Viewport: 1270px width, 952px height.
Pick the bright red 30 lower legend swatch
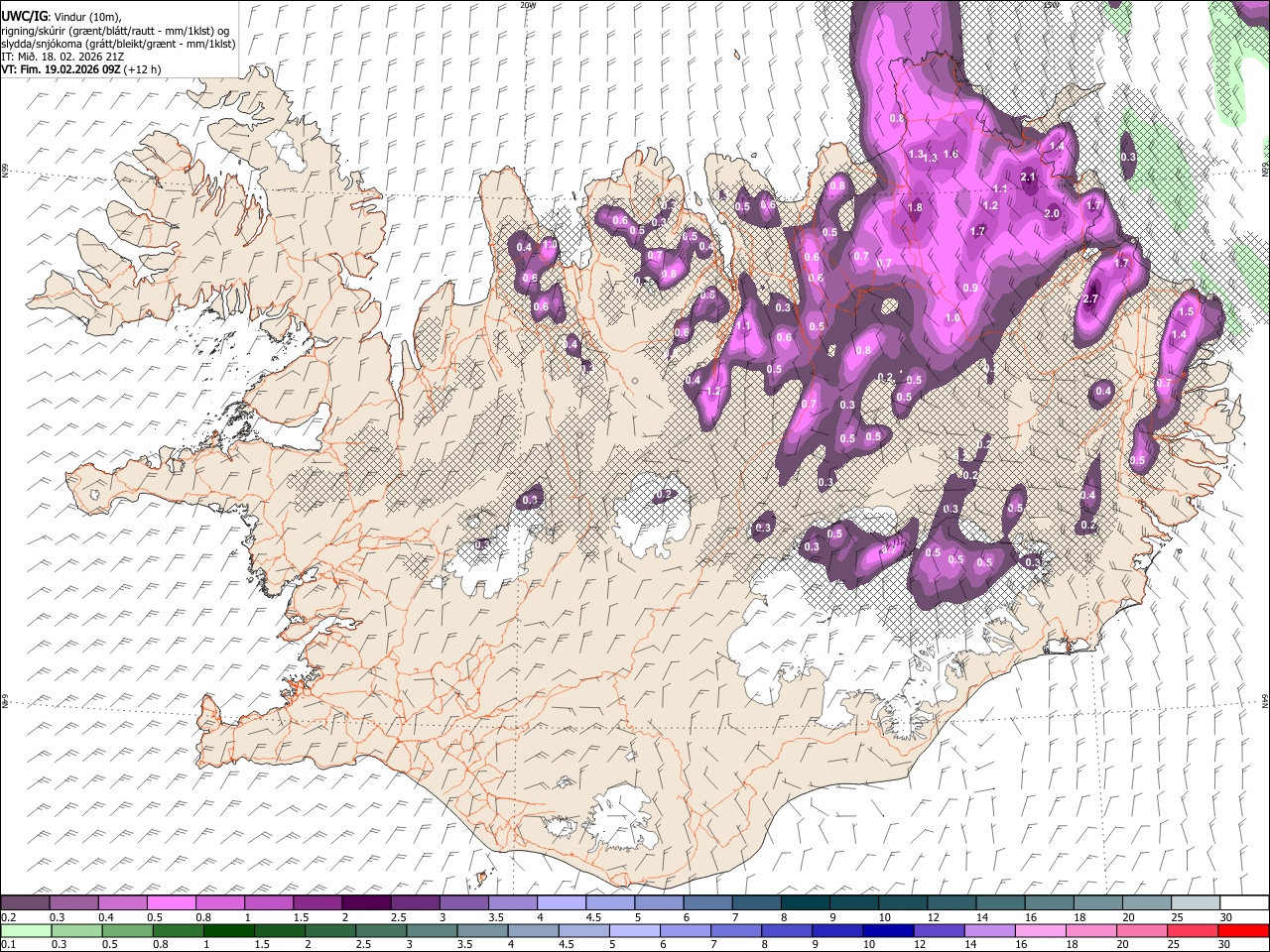pyautogui.click(x=1244, y=930)
